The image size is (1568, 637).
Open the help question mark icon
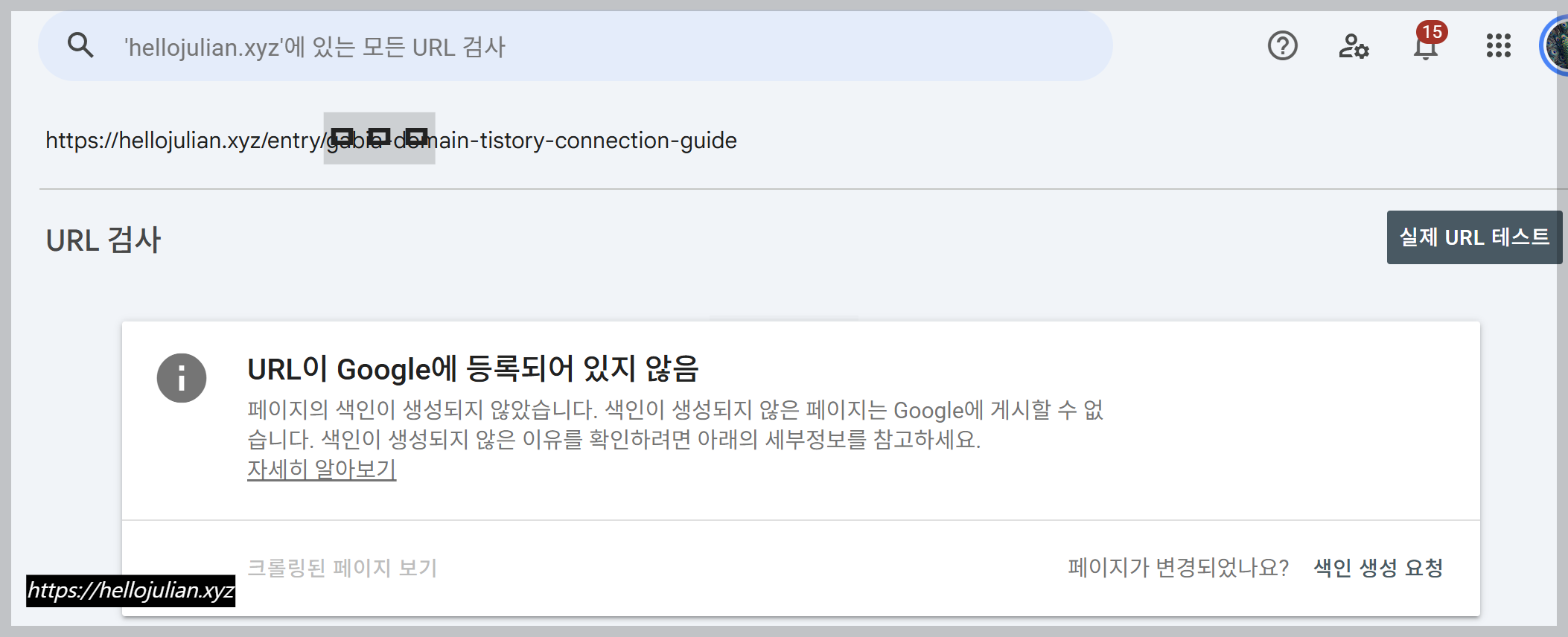(x=1282, y=46)
